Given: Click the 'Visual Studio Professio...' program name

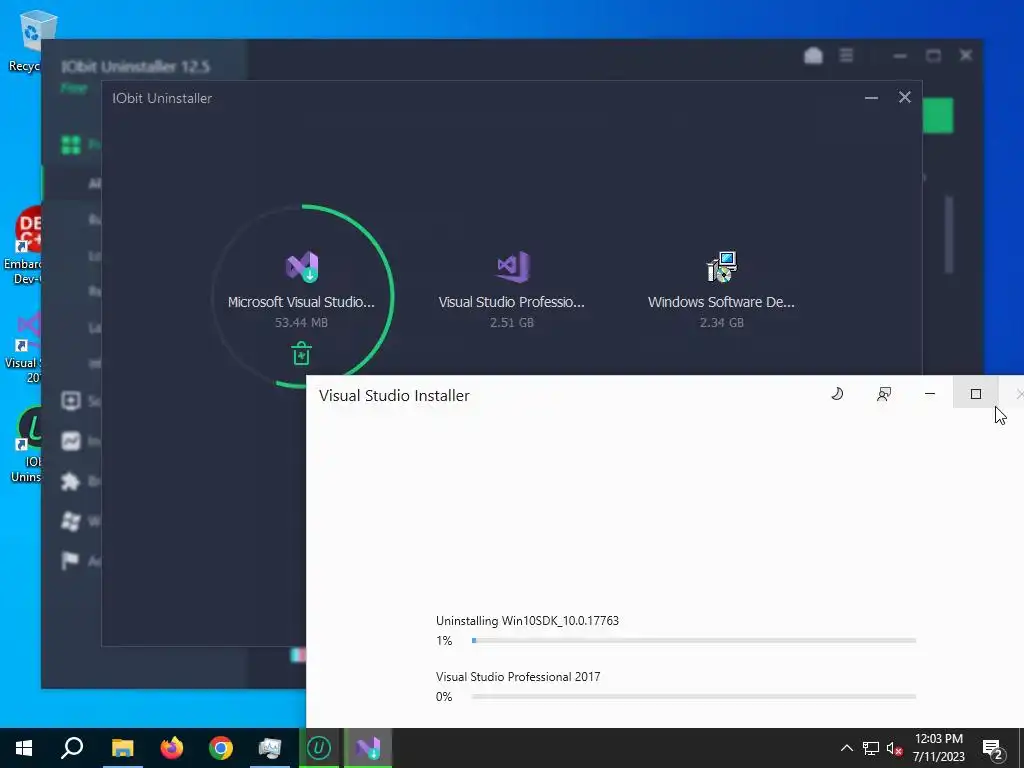Looking at the screenshot, I should (511, 302).
